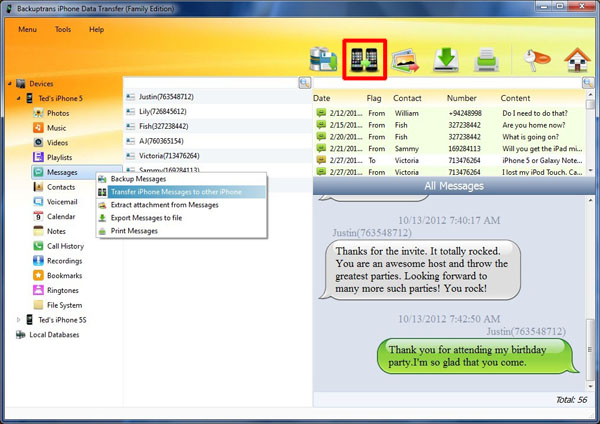Click the green 'Thank you for attending' bubble
The width and height of the screenshot is (600, 424).
[x=478, y=356]
